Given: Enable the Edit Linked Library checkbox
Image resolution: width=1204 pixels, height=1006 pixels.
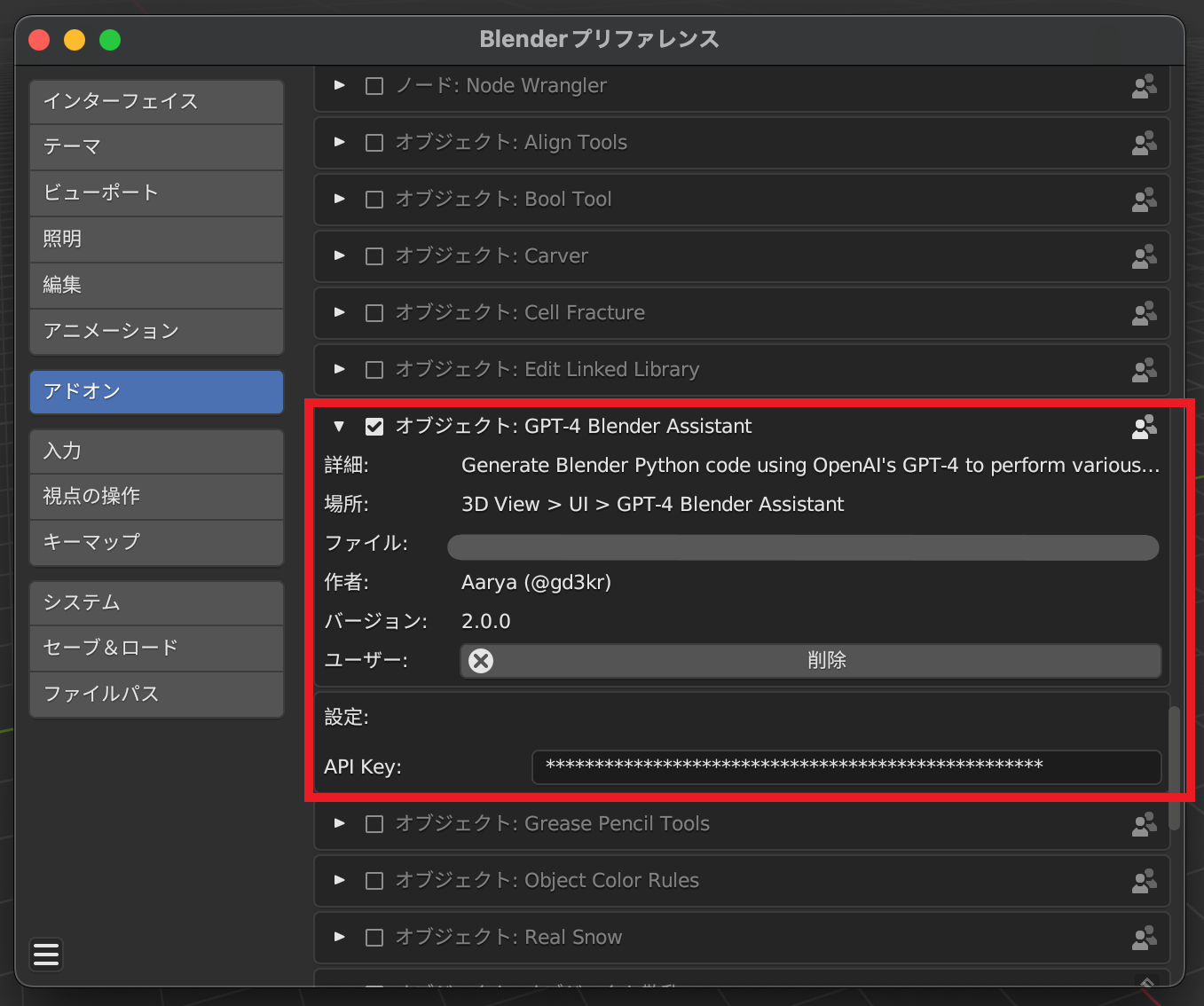Looking at the screenshot, I should [x=374, y=370].
